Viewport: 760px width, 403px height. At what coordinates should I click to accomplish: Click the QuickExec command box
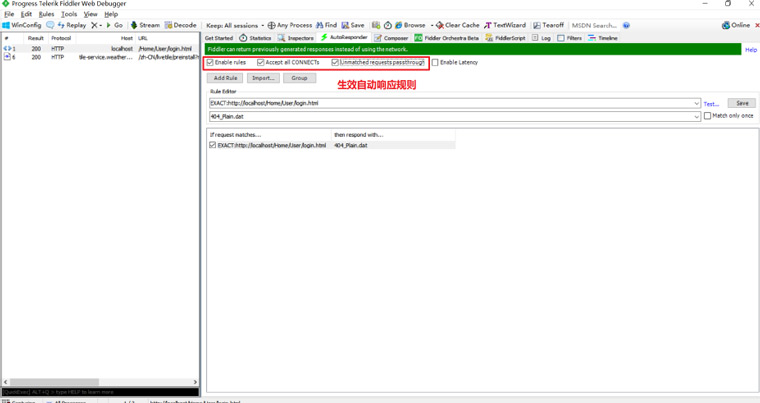coord(100,392)
